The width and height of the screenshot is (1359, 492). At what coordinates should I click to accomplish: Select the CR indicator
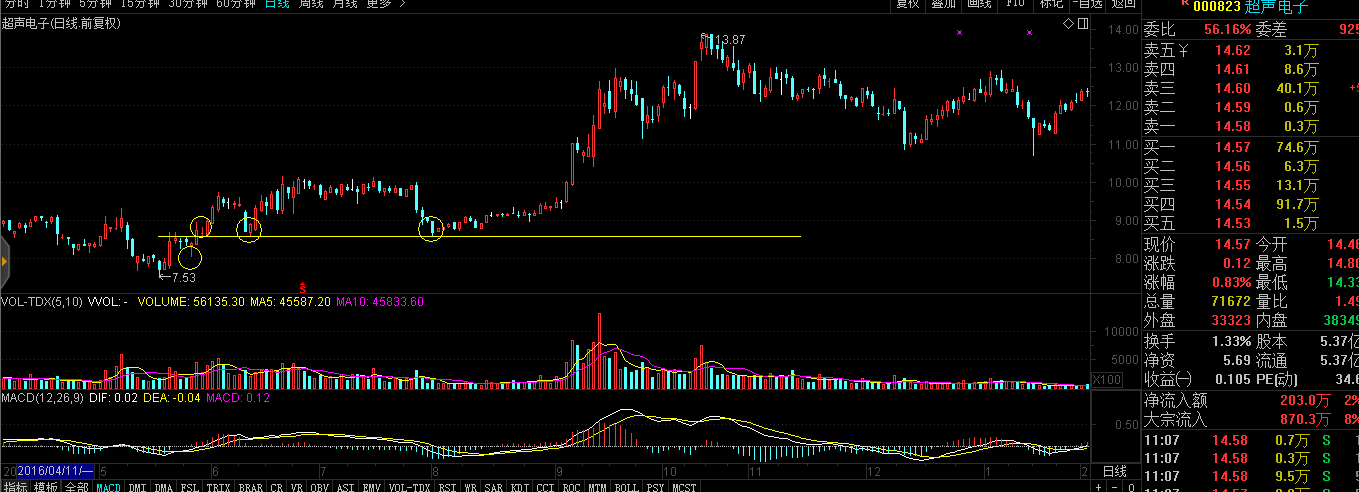pos(277,487)
